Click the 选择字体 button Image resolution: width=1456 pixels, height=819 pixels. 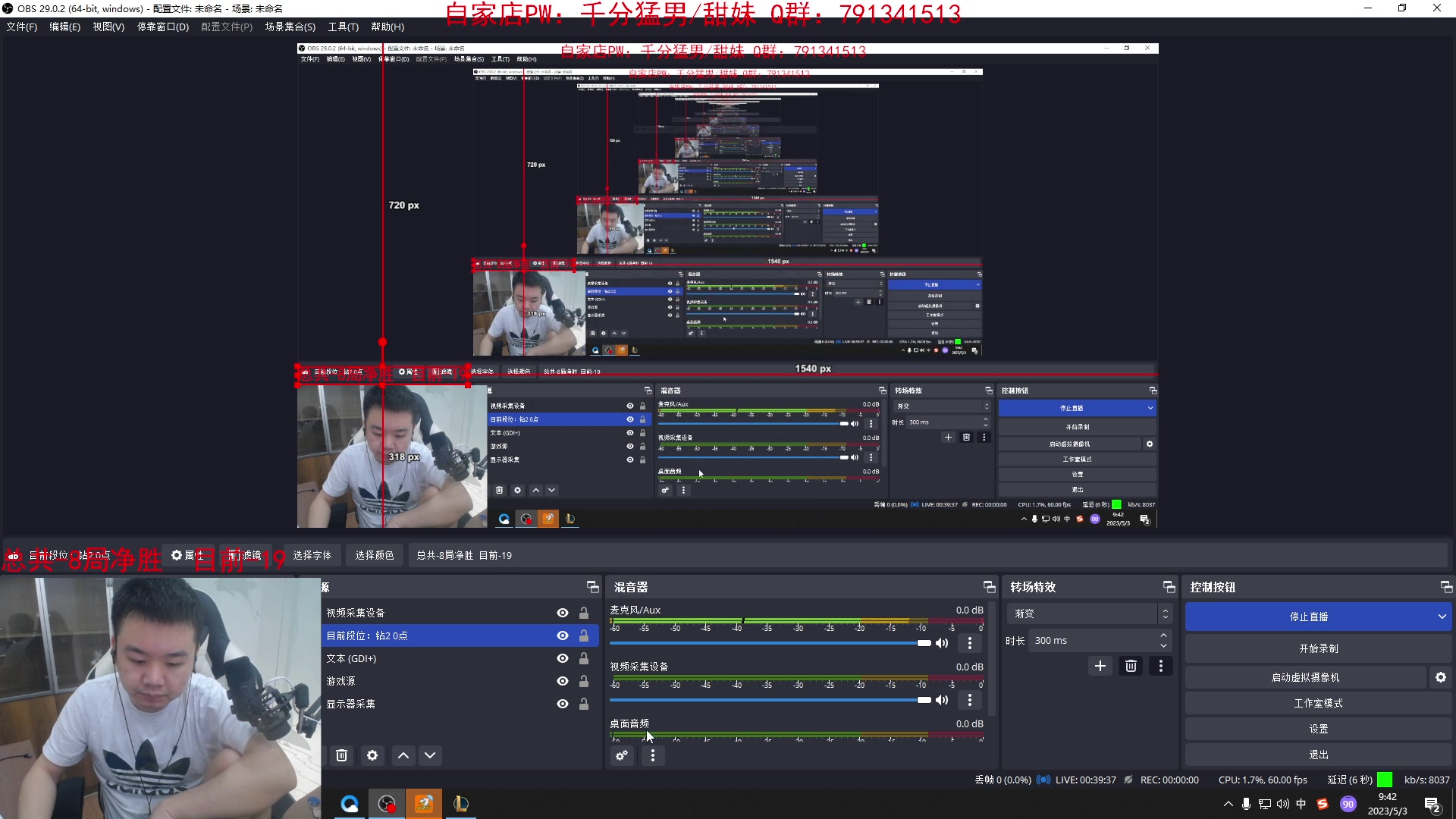point(312,555)
